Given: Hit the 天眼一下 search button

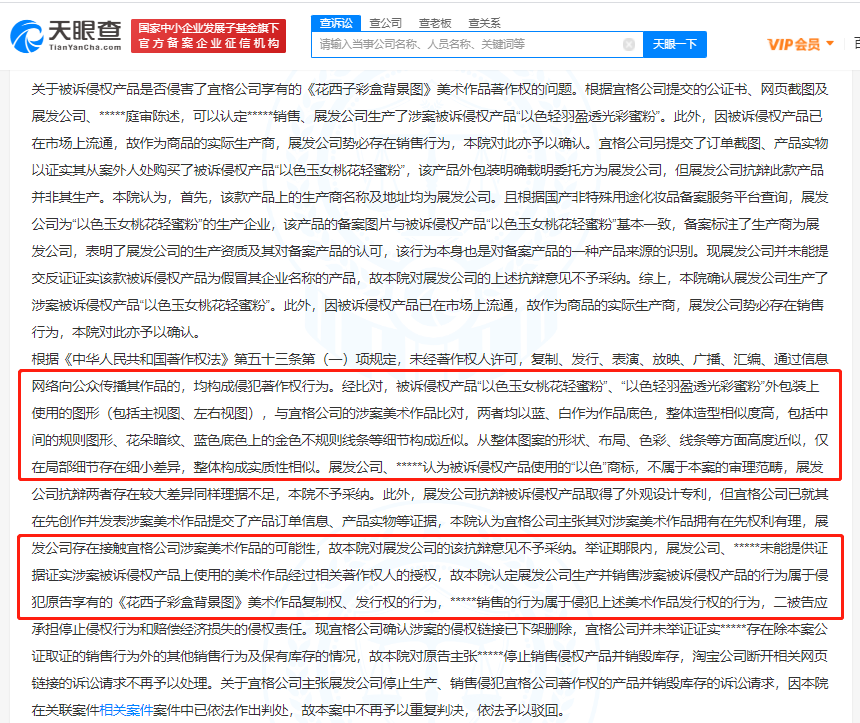Looking at the screenshot, I should tap(675, 44).
